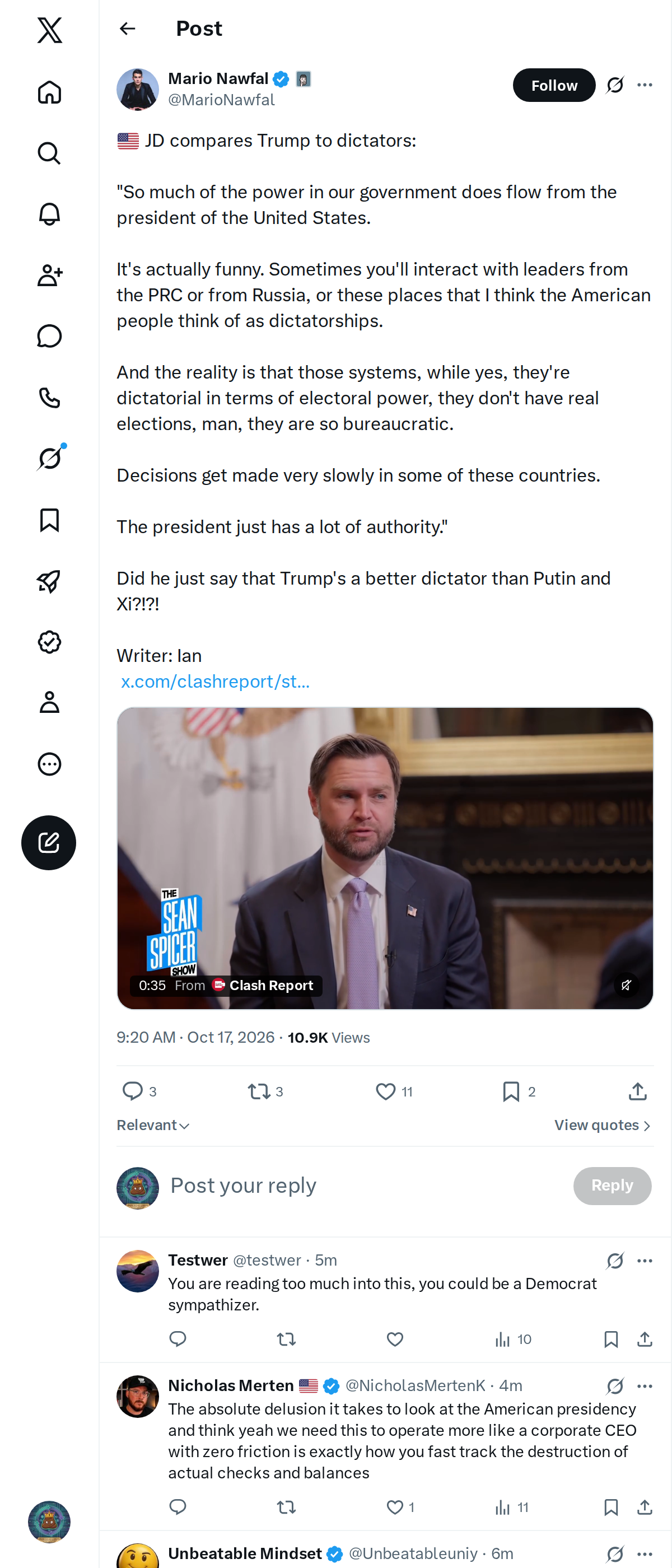Open the Communities people icon in sidebar
672x1568 pixels.
point(49,275)
